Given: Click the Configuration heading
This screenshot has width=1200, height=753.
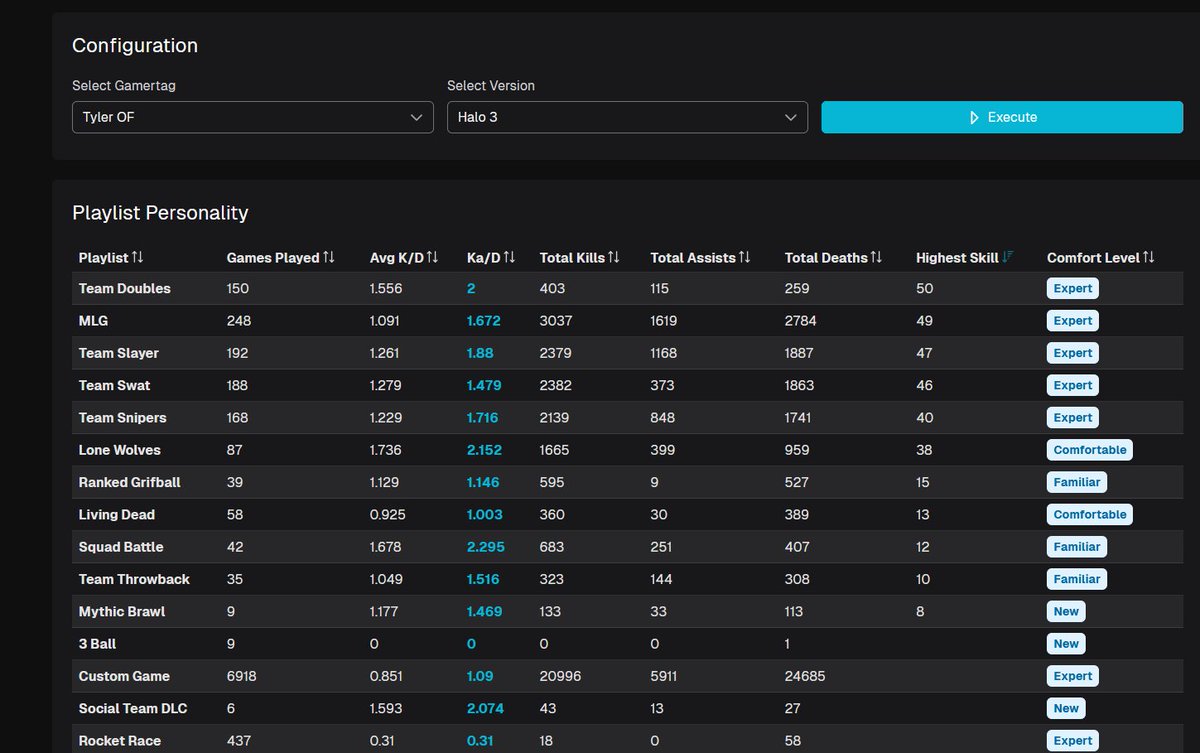Looking at the screenshot, I should pyautogui.click(x=135, y=46).
